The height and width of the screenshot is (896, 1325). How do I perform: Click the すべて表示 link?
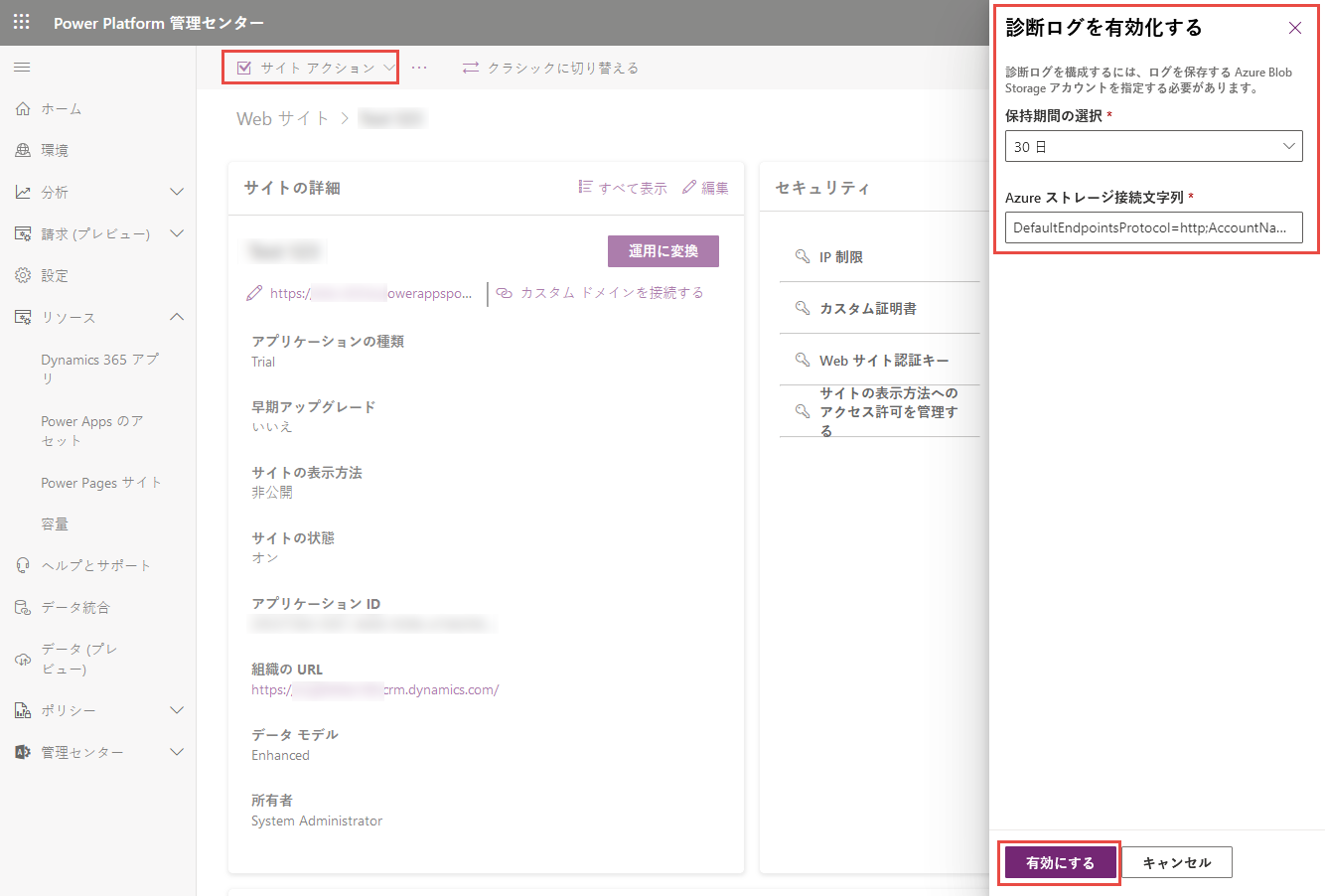pos(633,188)
